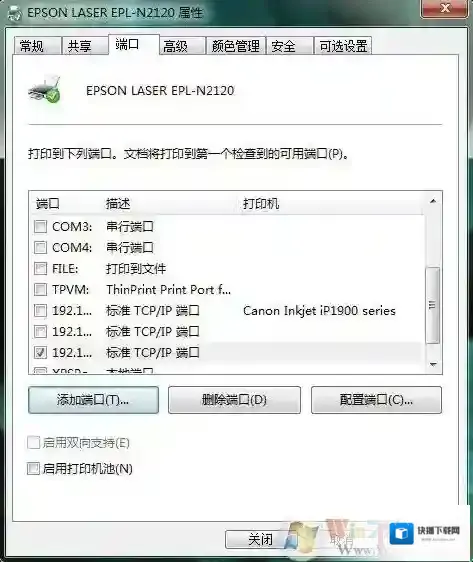The image size is (473, 562).
Task: Click the 添加端口(T)... add port button
Action: pos(93,400)
